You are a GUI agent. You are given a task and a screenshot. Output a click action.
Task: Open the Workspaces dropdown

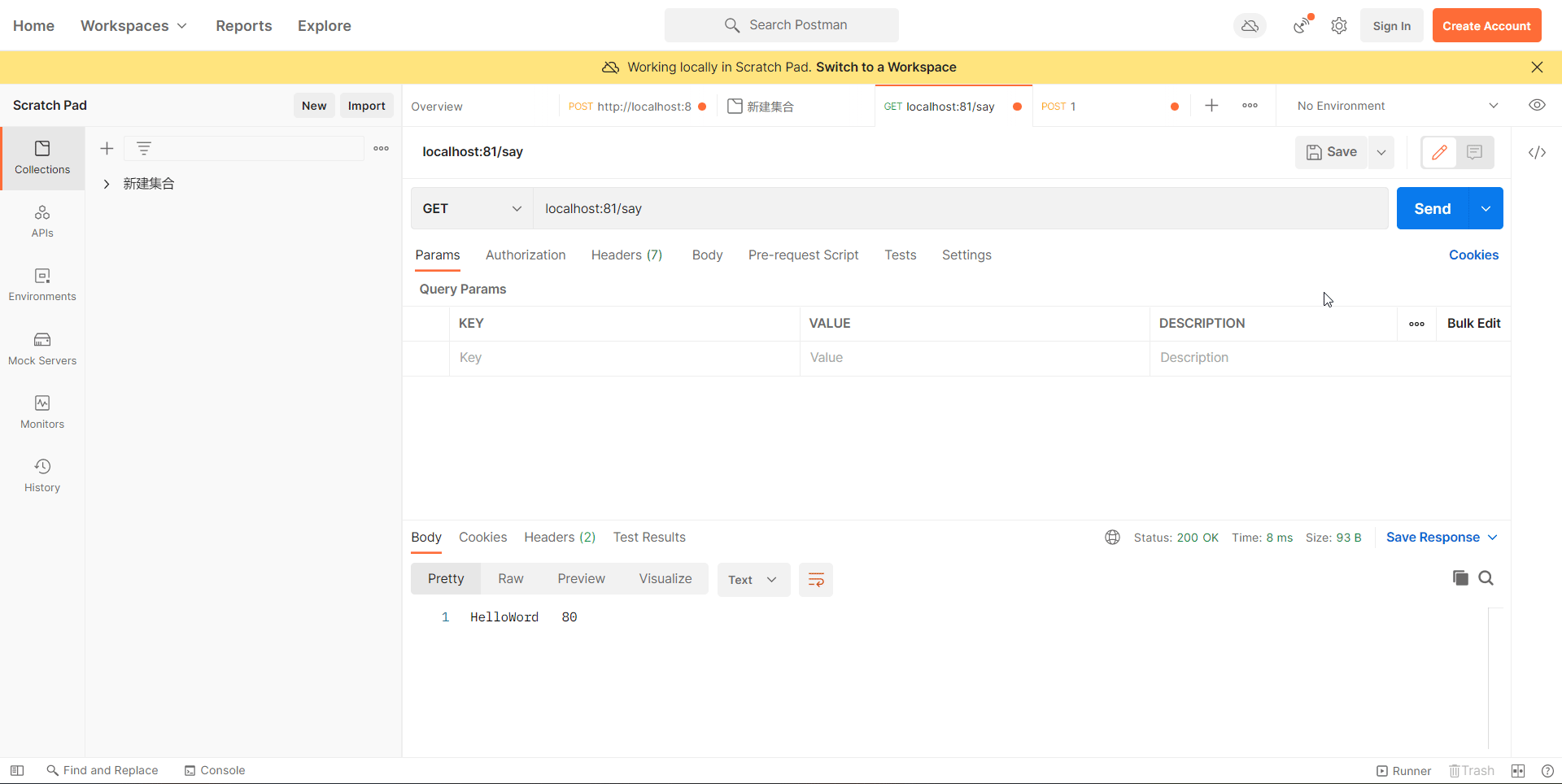[x=133, y=26]
